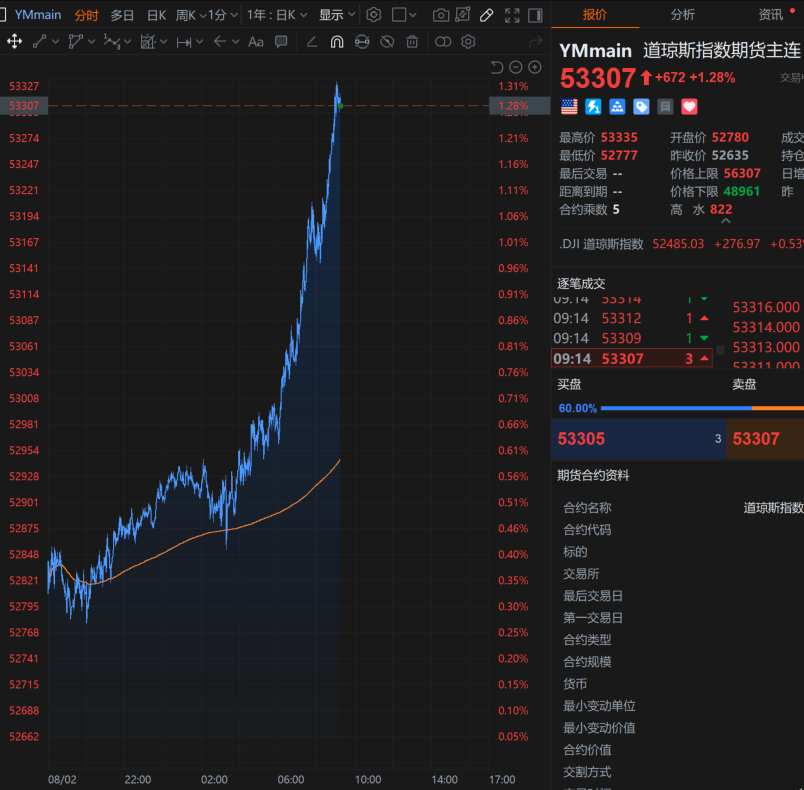Viewport: 804px width, 790px height.
Task: Open the 1年 : 日K range dropdown
Action: (x=277, y=15)
